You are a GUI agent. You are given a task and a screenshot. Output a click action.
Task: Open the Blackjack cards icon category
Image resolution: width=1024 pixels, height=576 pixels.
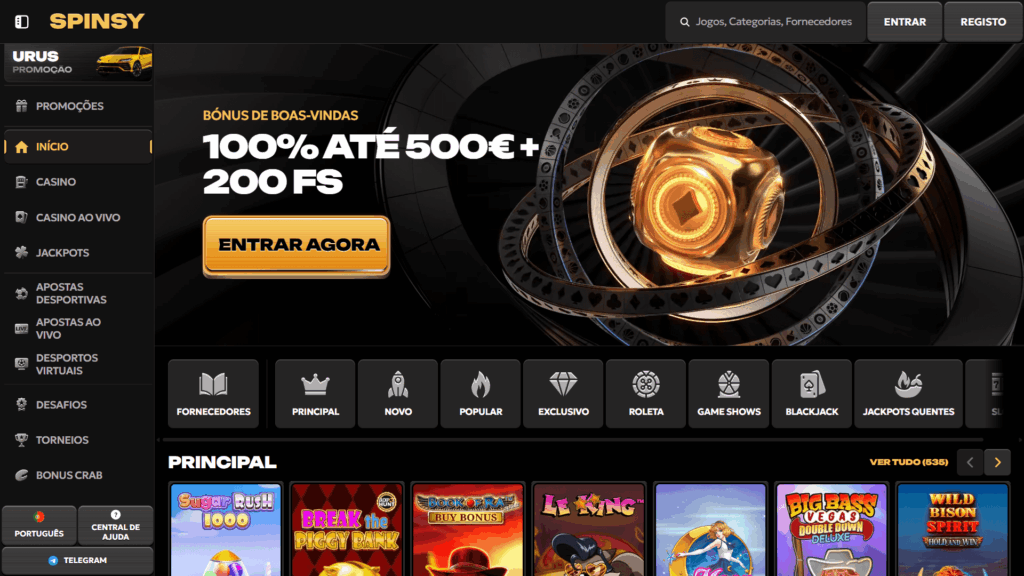point(811,394)
